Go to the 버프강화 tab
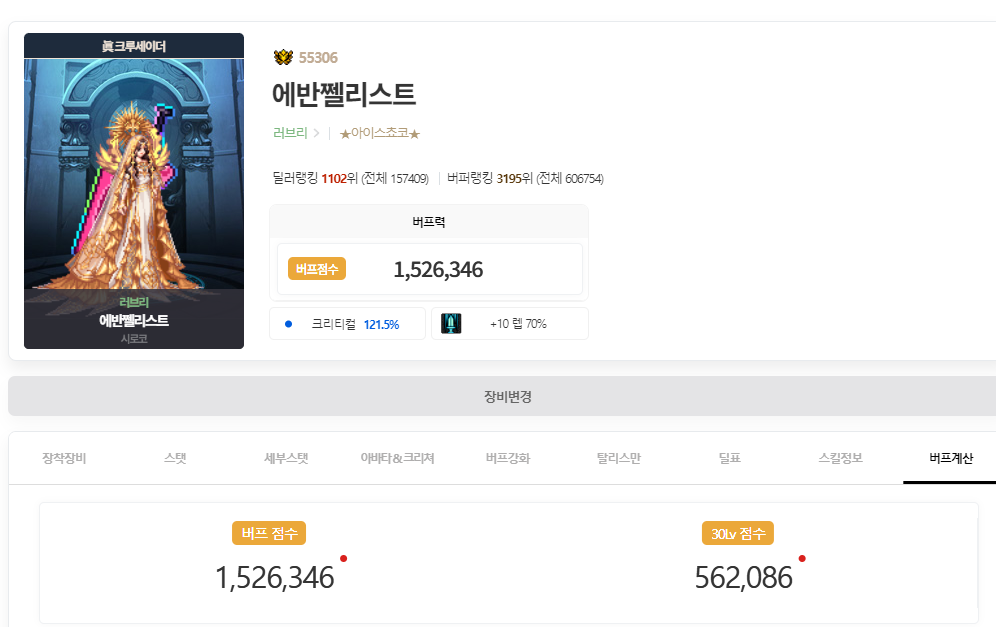This screenshot has width=996, height=627. click(x=508, y=458)
